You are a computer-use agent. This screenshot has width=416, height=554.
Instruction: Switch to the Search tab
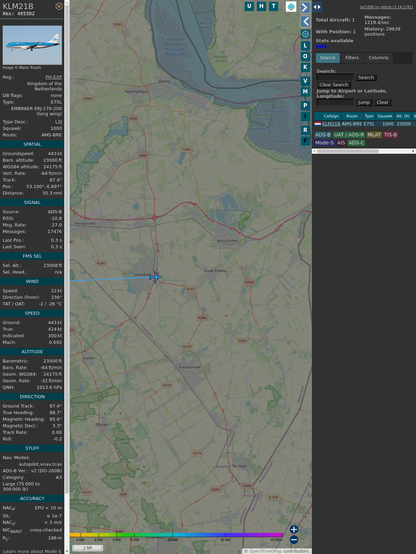point(328,58)
